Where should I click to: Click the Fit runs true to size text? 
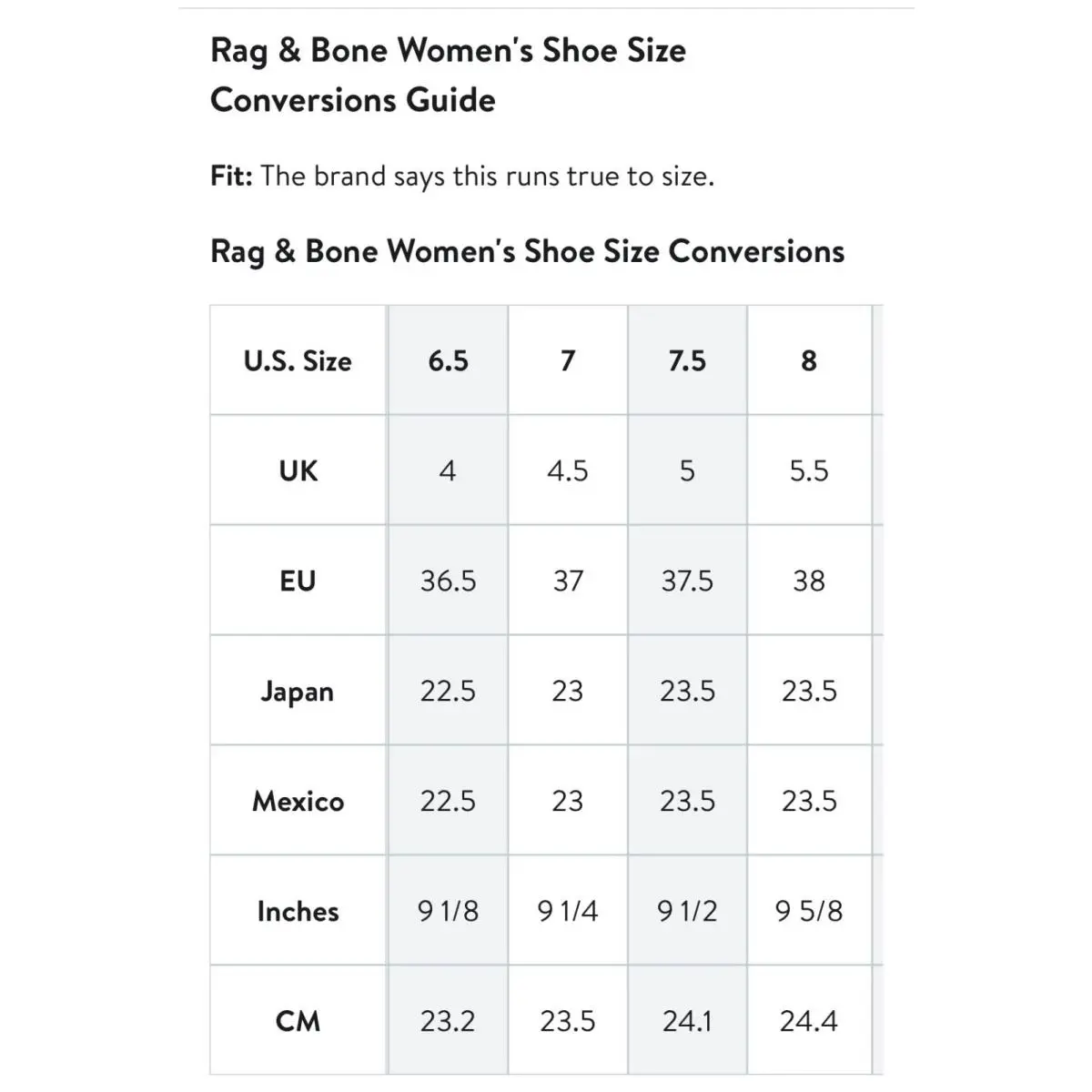462,176
